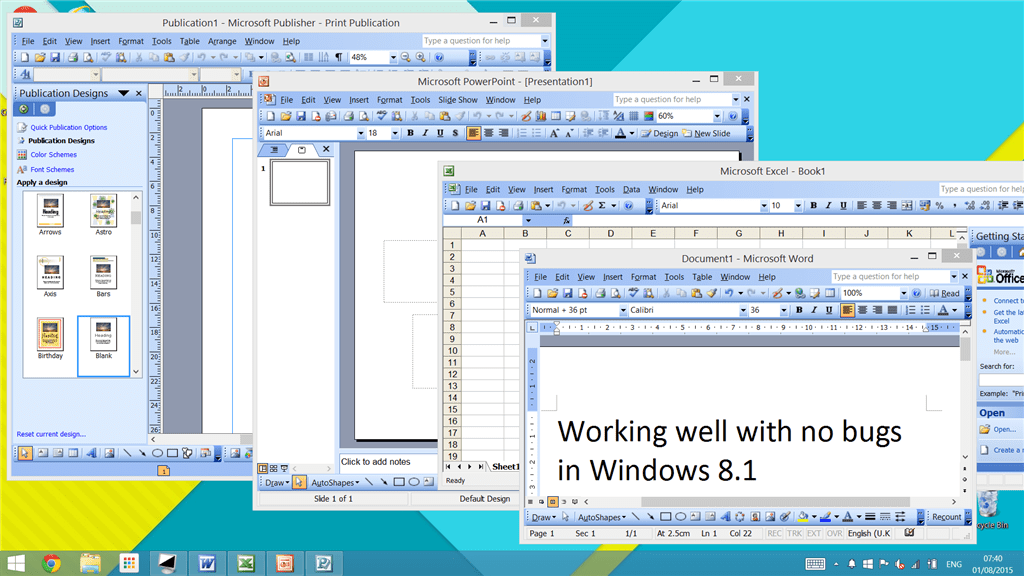The width and height of the screenshot is (1024, 576).
Task: Click the Insert Chart icon in PowerPoint toolbar
Action: point(541,116)
